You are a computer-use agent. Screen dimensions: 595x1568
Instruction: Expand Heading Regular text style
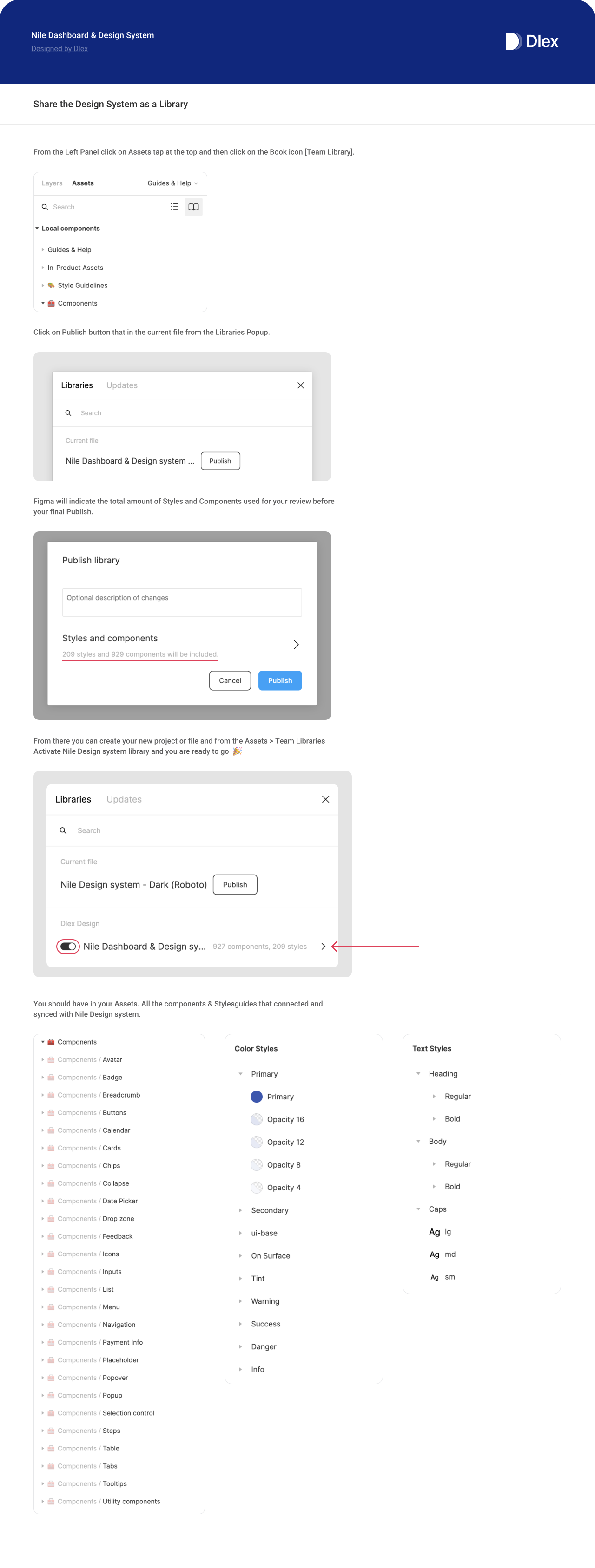click(434, 1096)
